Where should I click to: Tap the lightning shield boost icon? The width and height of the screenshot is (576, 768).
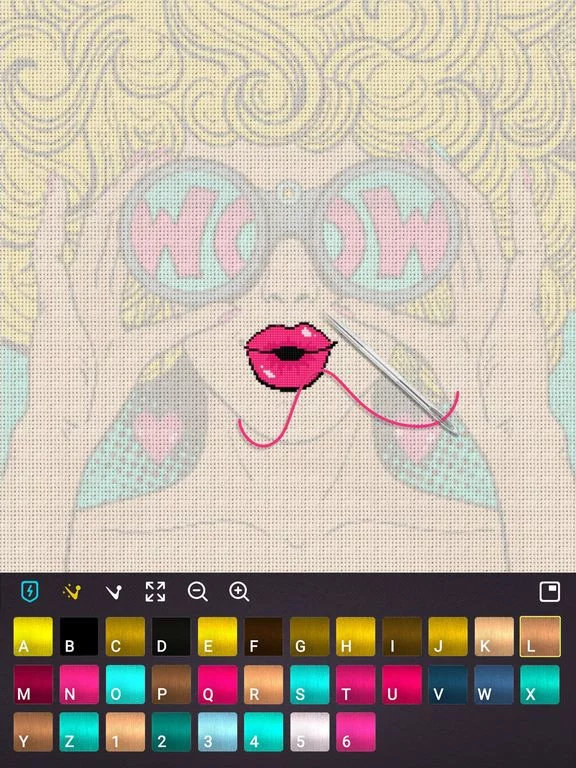click(30, 592)
